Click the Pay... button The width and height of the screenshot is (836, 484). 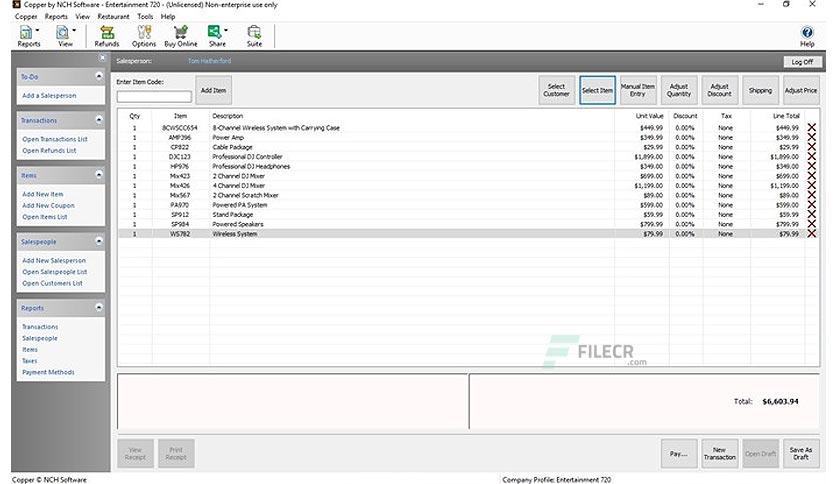(x=679, y=454)
